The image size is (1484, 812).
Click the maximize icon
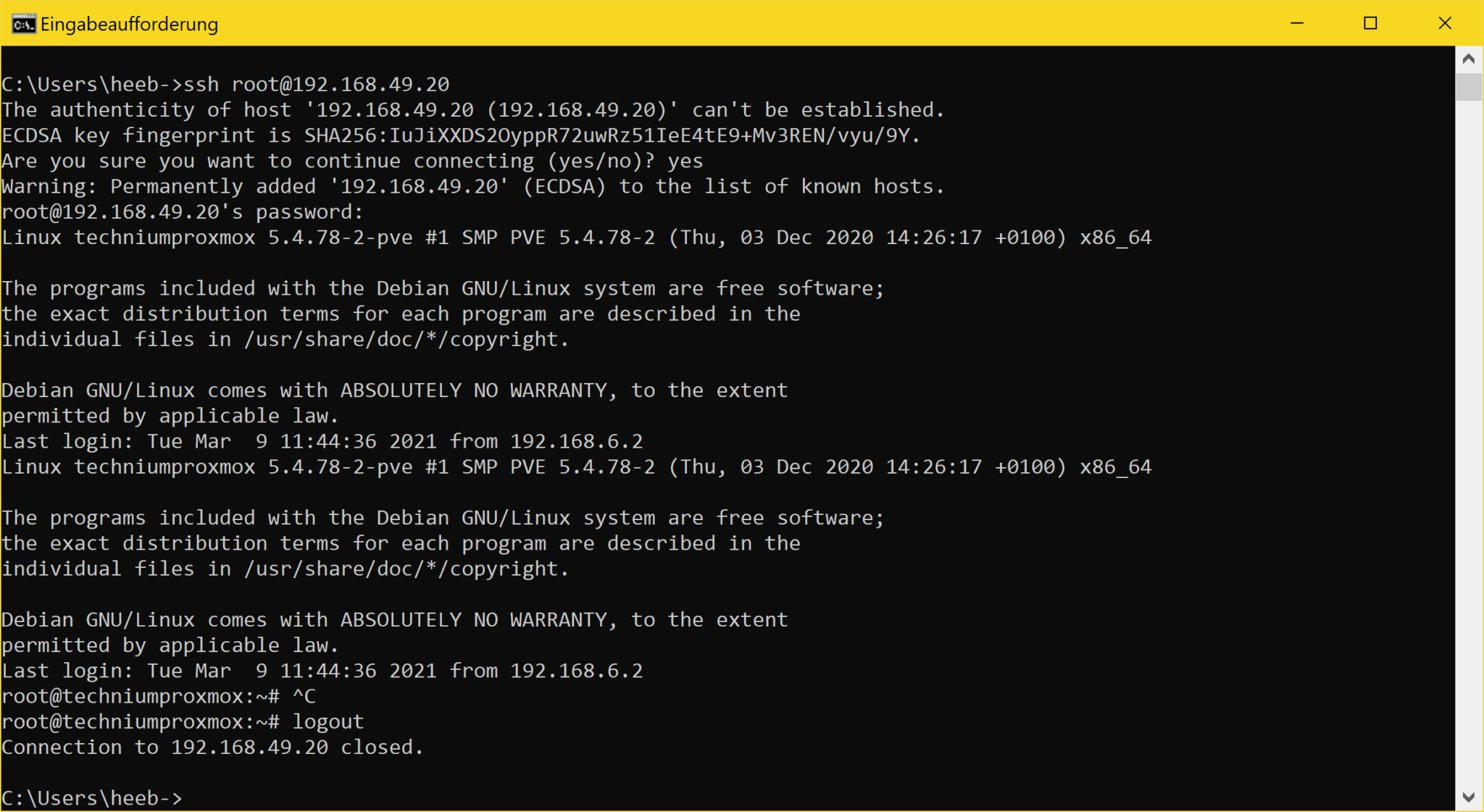click(1371, 23)
